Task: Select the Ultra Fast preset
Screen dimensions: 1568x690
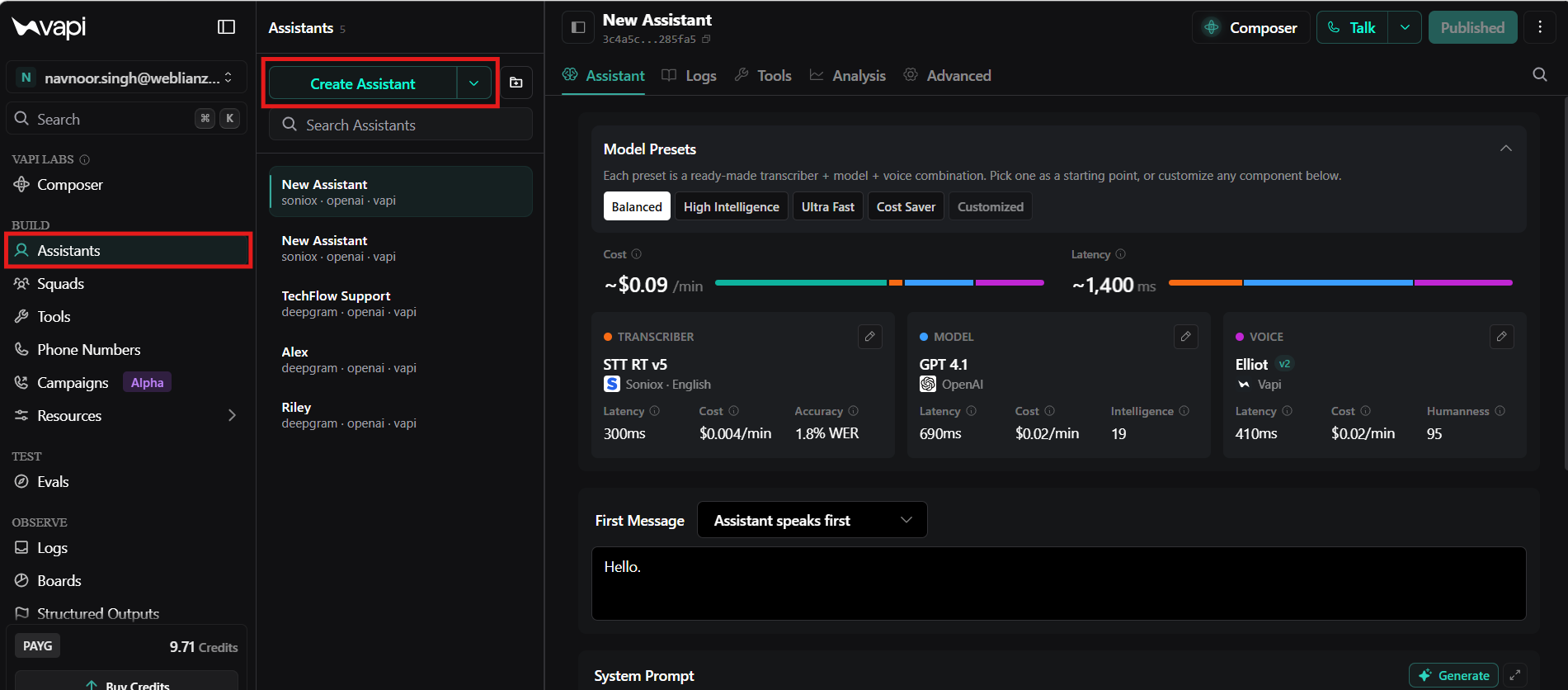Action: point(827,206)
